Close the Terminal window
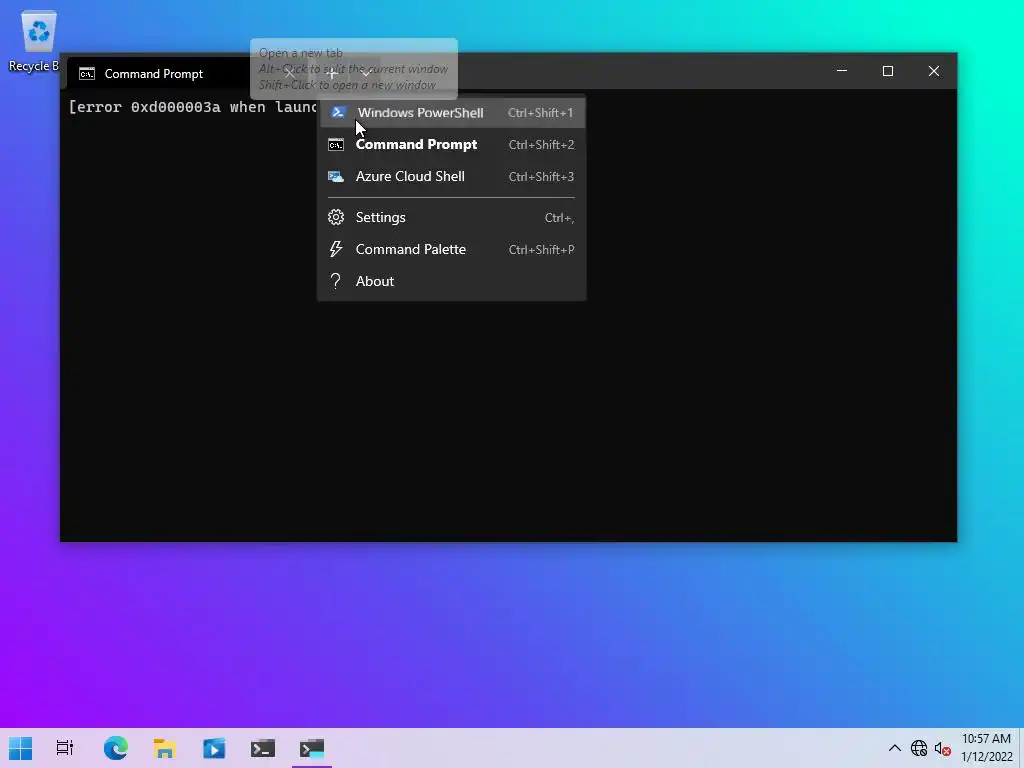Image resolution: width=1024 pixels, height=768 pixels. pos(934,71)
